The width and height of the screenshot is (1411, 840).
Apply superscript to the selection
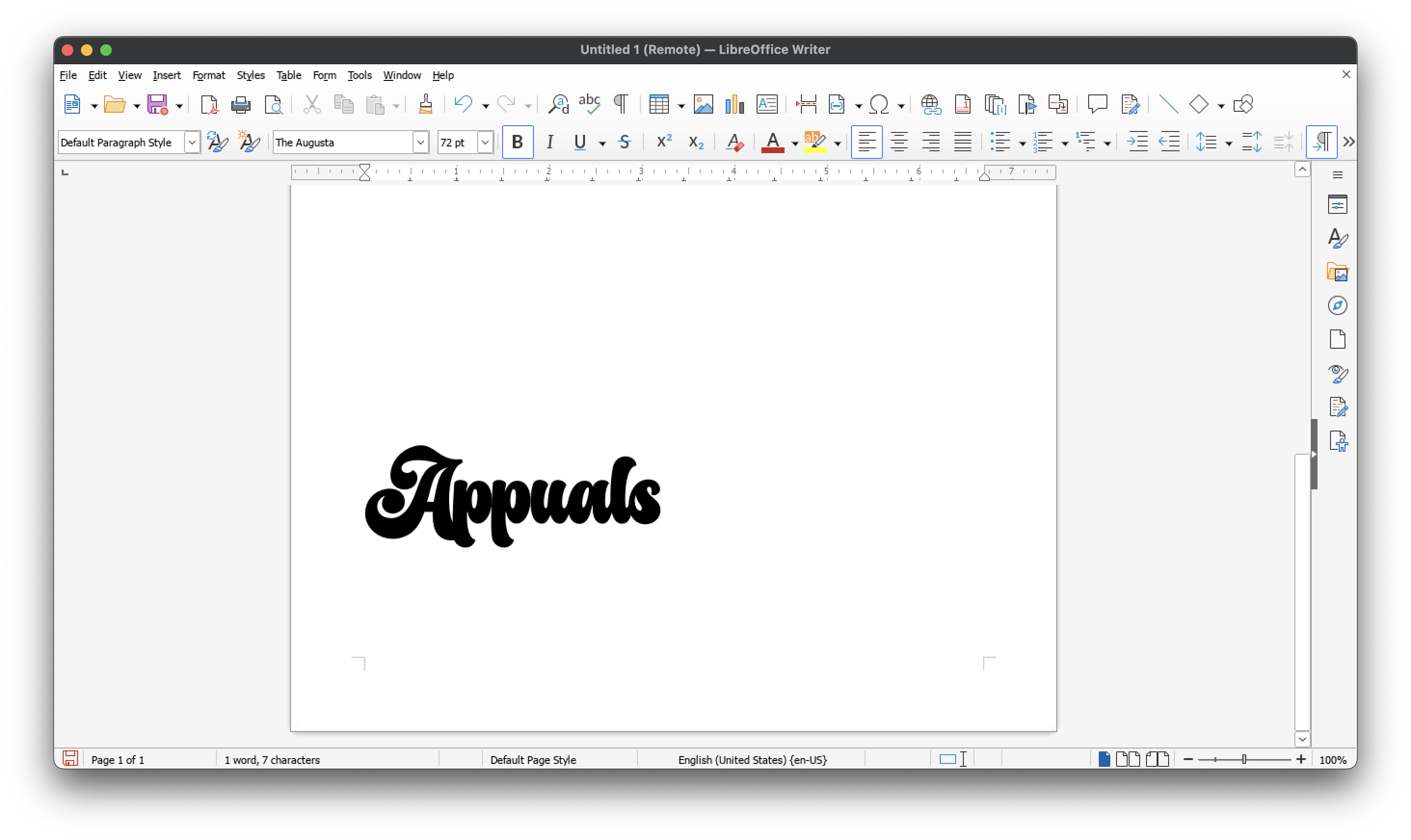(663, 142)
